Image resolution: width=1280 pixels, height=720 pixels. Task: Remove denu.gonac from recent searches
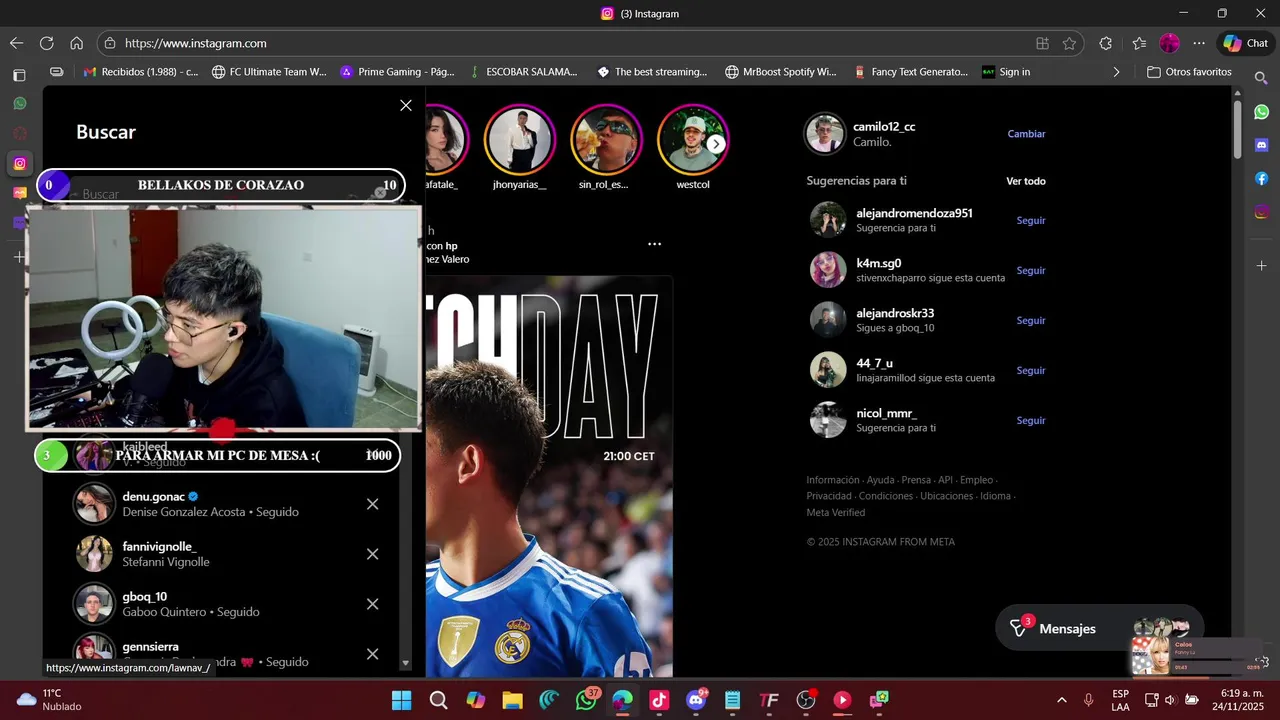372,504
